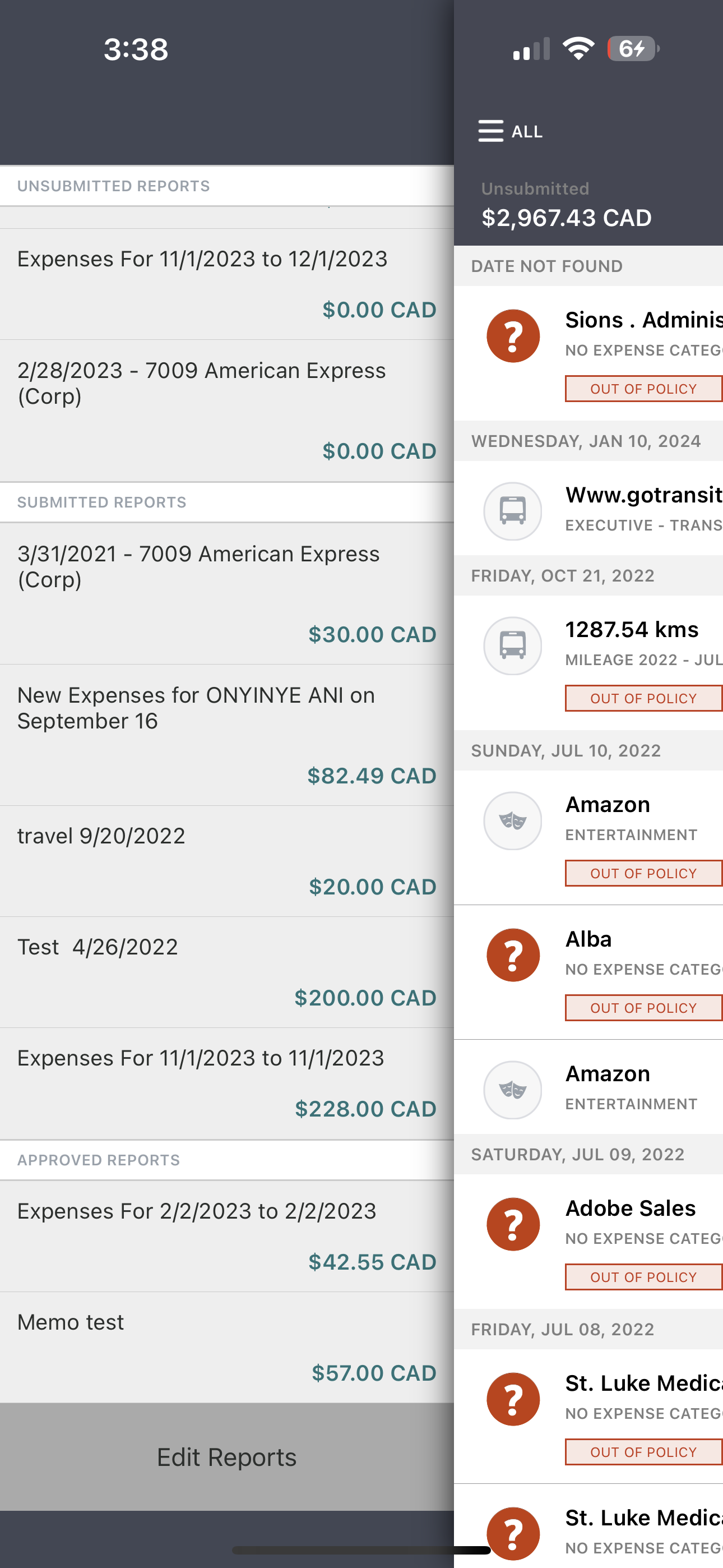Tap OUT OF POLICY tag under Alba

643,1008
